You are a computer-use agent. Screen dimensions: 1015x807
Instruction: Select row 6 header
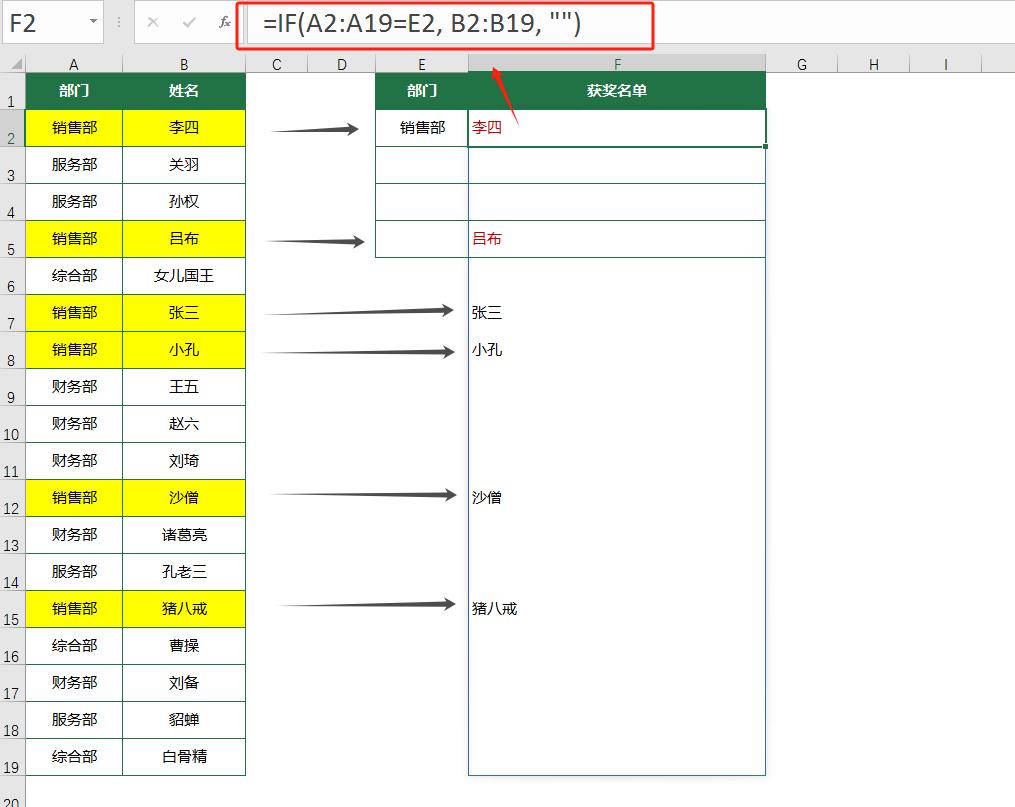[12, 276]
